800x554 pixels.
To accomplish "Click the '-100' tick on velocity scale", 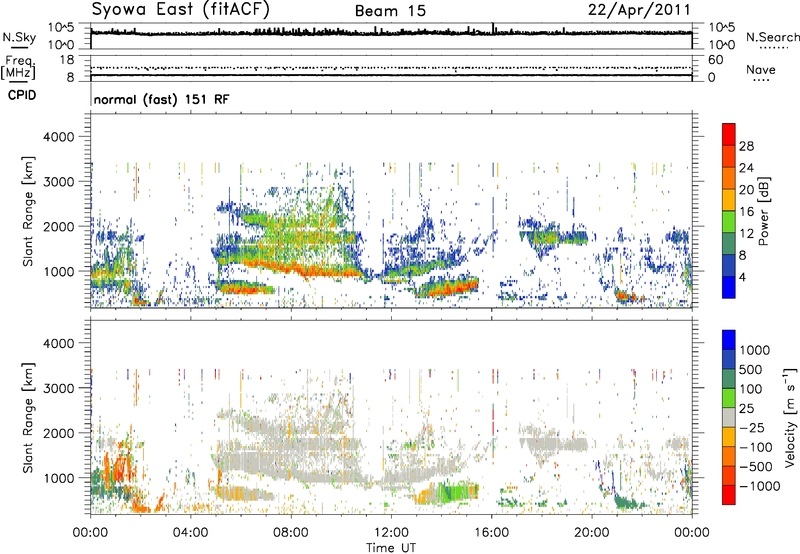I will tap(756, 447).
